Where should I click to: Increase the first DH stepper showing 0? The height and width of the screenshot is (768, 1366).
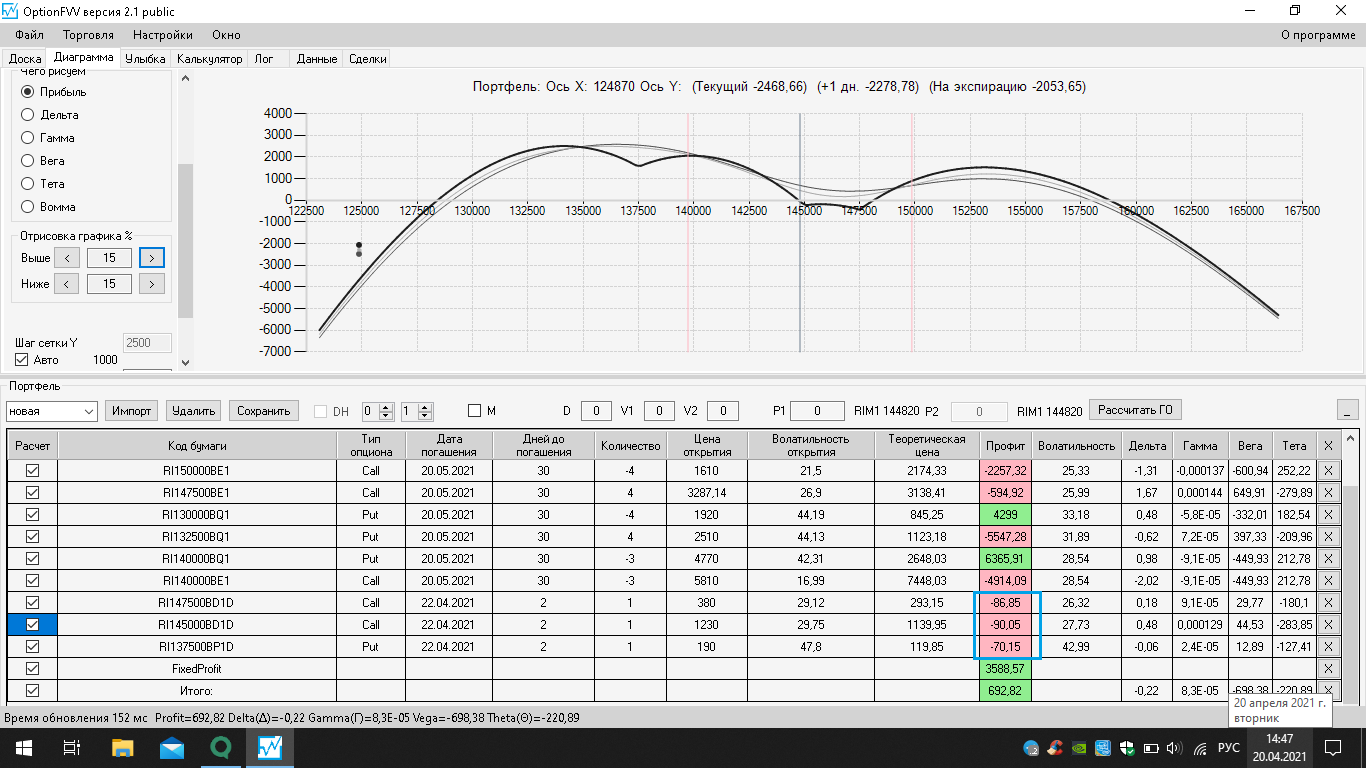click(x=386, y=407)
